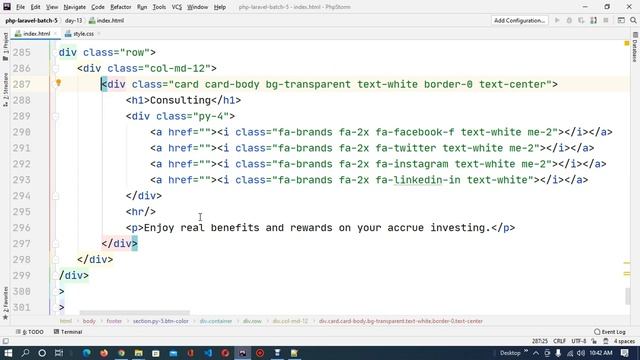Click the project structure window icon
Image resolution: width=640 pixels, height=360 pixels.
click(621, 20)
